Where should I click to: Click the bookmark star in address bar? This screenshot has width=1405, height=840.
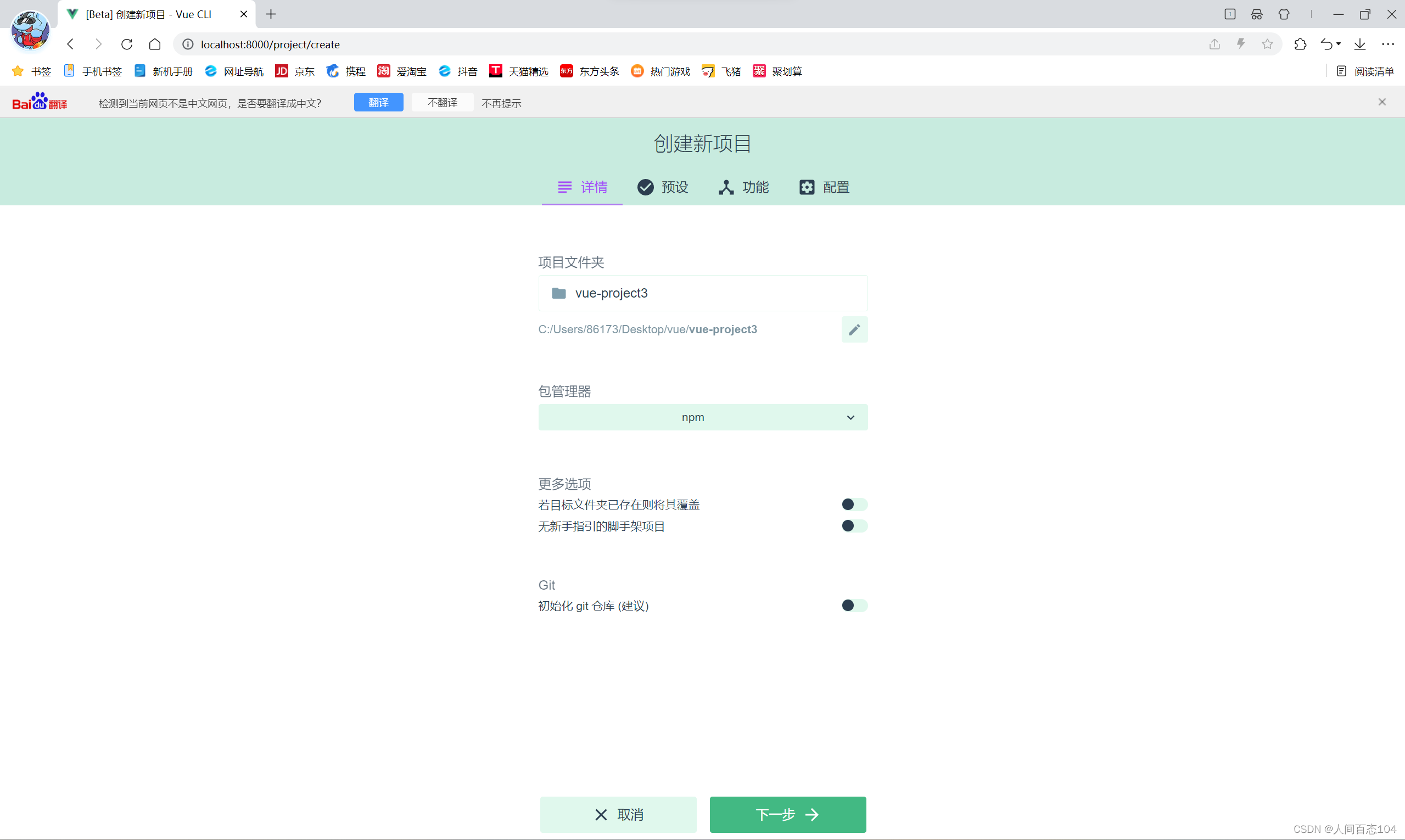(x=1267, y=44)
